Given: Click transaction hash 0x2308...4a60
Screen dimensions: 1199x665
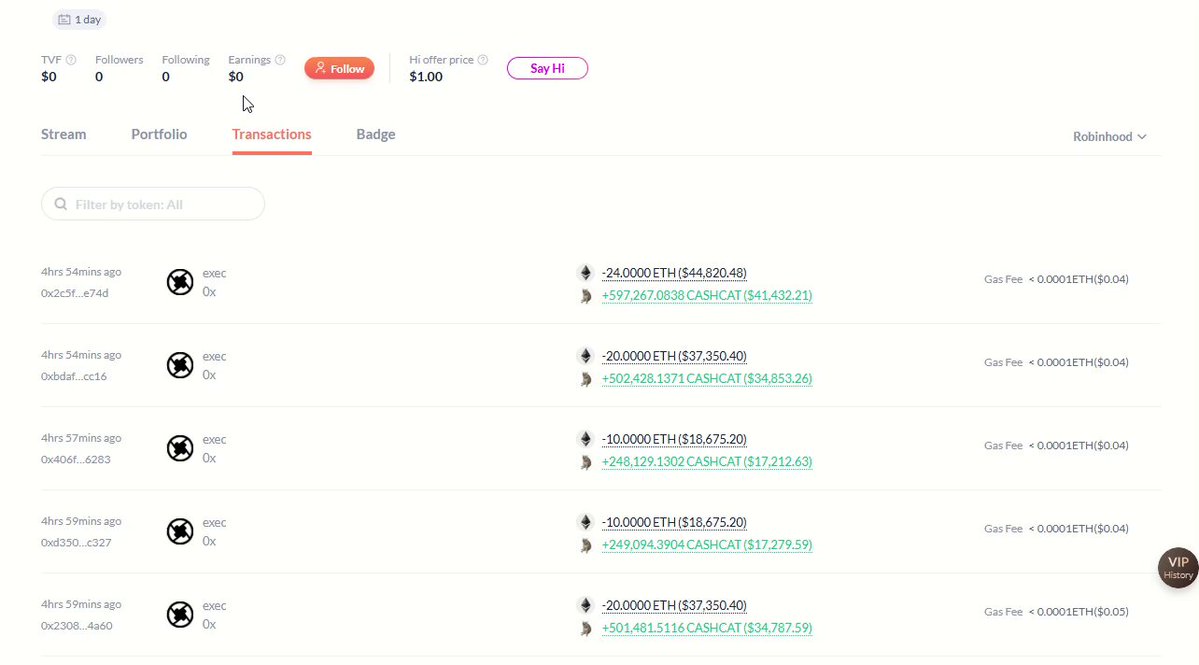Looking at the screenshot, I should coord(76,626).
